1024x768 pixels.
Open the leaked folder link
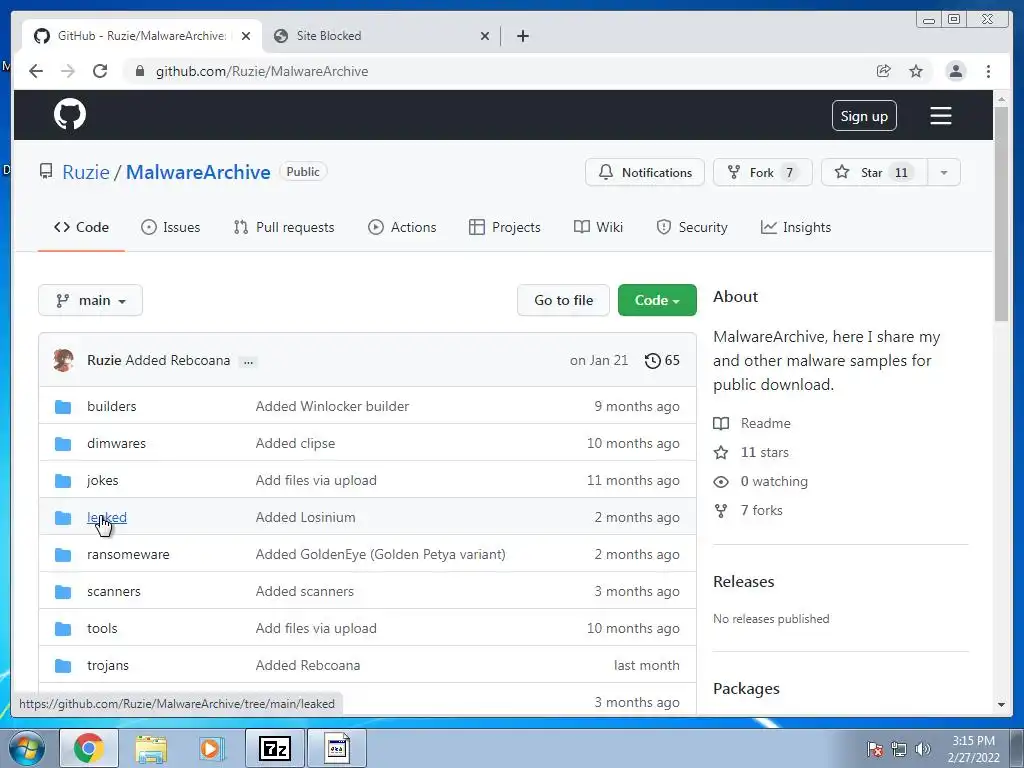click(x=106, y=517)
